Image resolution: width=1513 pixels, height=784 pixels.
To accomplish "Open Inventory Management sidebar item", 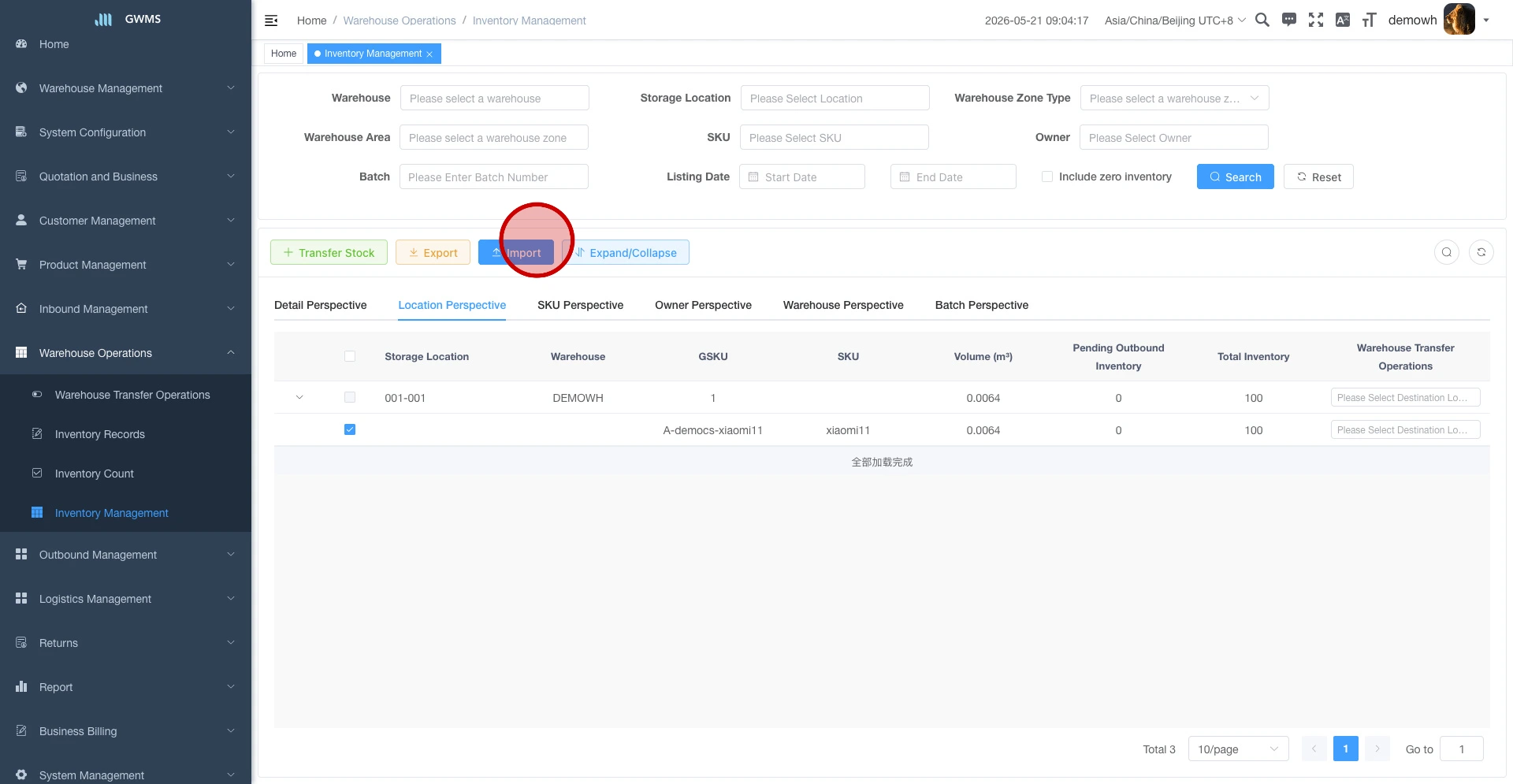I will click(126, 512).
